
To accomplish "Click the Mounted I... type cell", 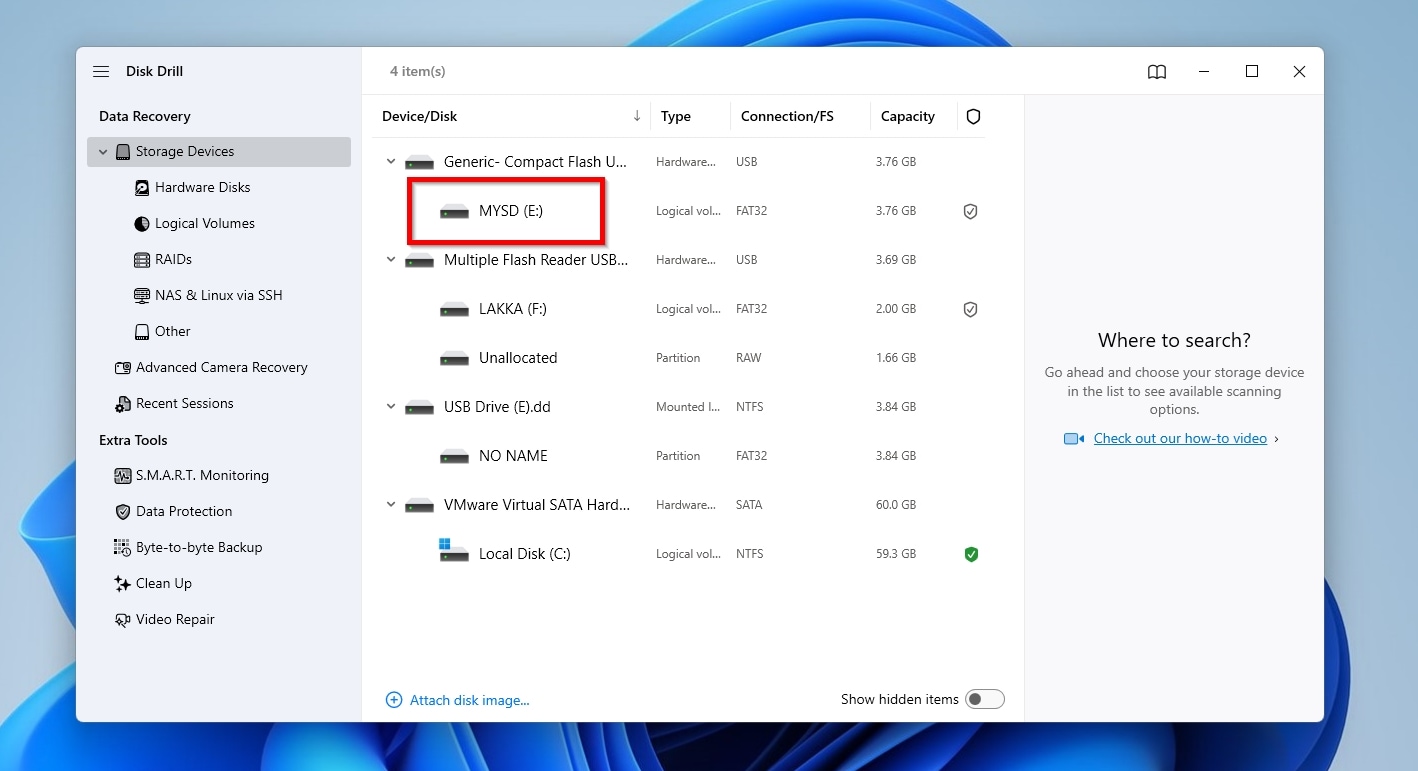I will click(688, 407).
